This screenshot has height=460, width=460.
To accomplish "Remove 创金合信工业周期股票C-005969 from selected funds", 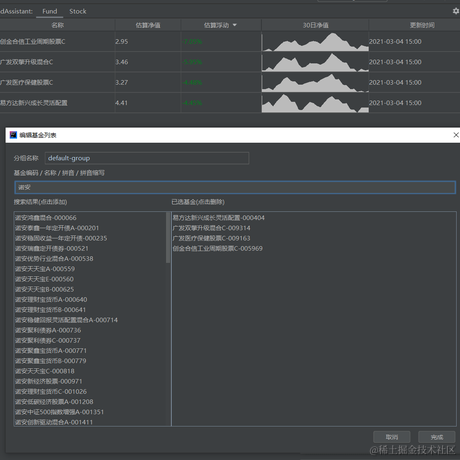I will click(218, 248).
